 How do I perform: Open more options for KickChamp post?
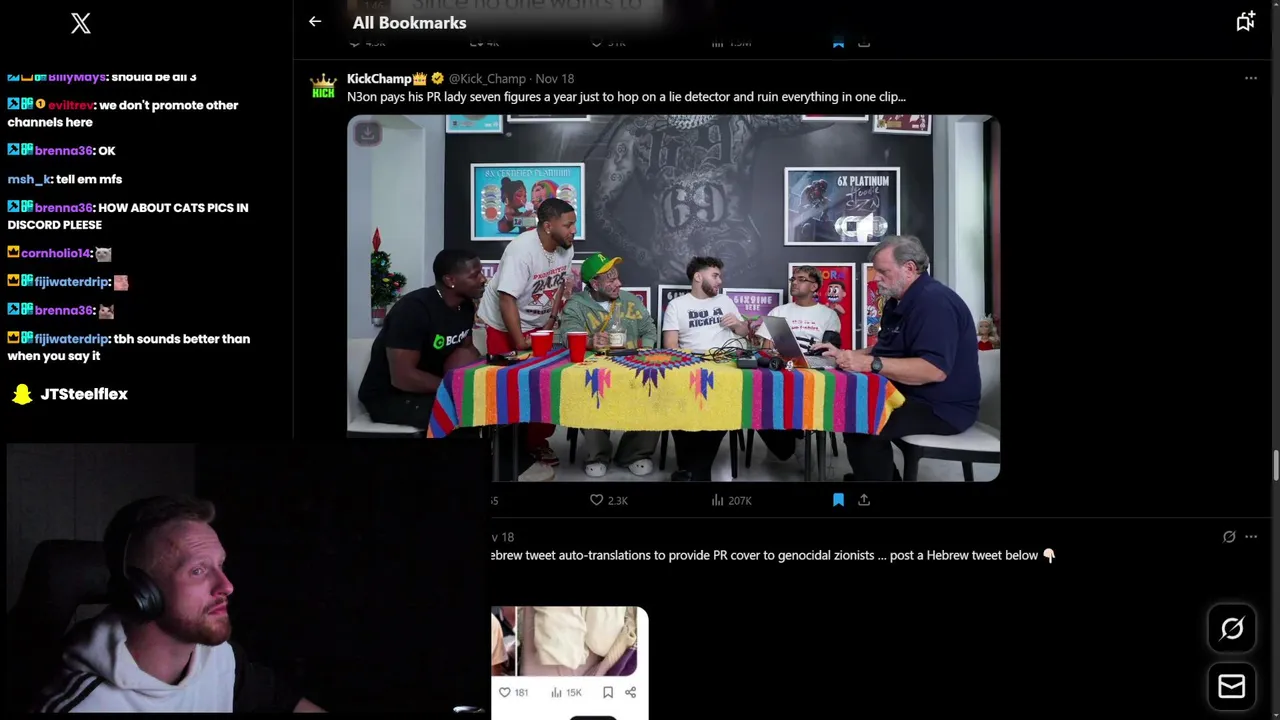click(1250, 78)
